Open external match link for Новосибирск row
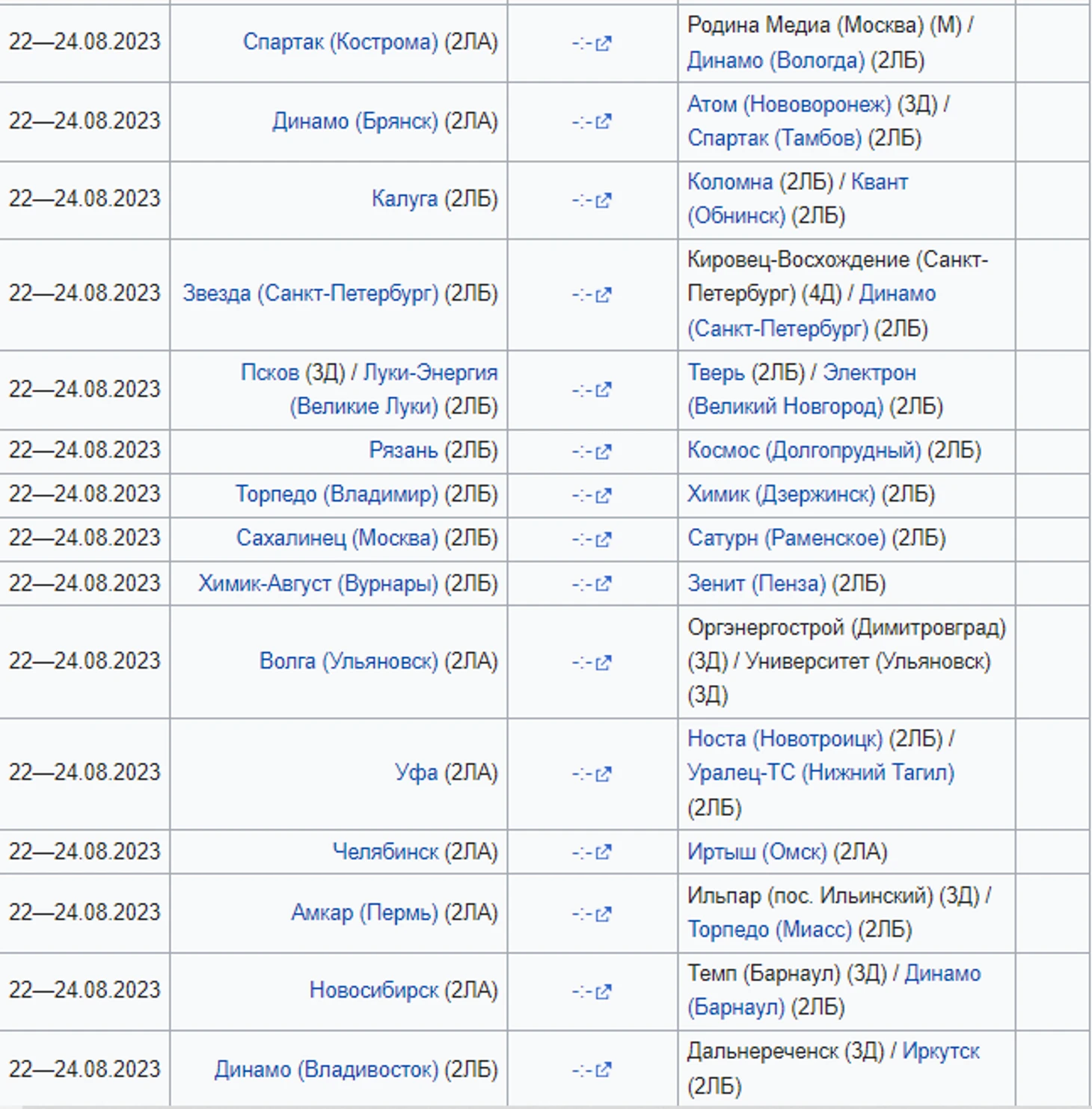This screenshot has width=1092, height=1109. point(602,992)
